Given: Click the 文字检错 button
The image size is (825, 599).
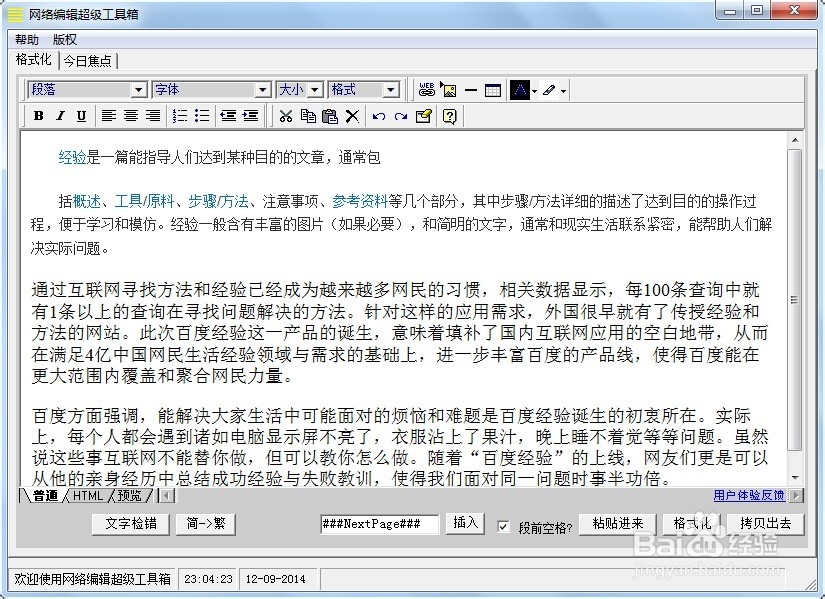Looking at the screenshot, I should click(x=130, y=524).
